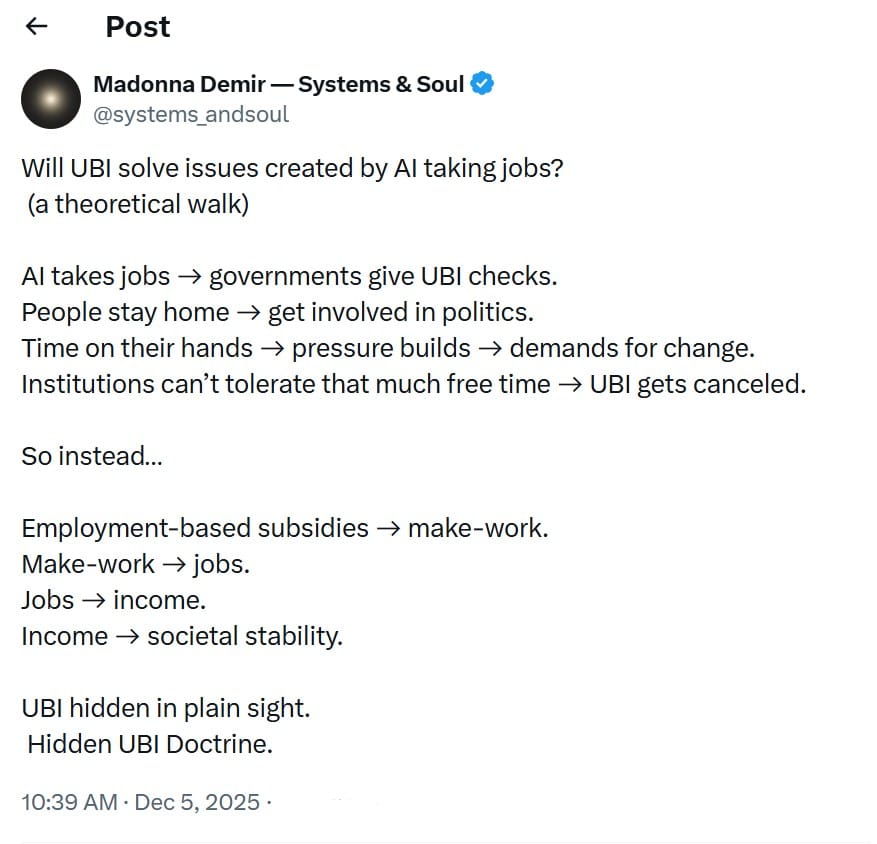Visit the @systems_andsoul handle
The height and width of the screenshot is (844, 877).
point(191,114)
